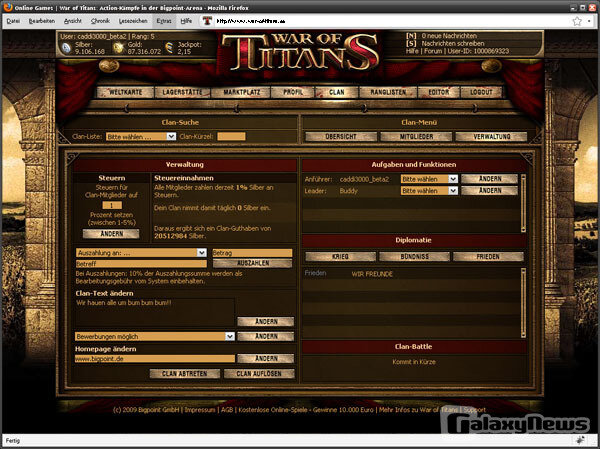Open the Extras menu
Viewport: 600px width, 449px height.
click(164, 21)
